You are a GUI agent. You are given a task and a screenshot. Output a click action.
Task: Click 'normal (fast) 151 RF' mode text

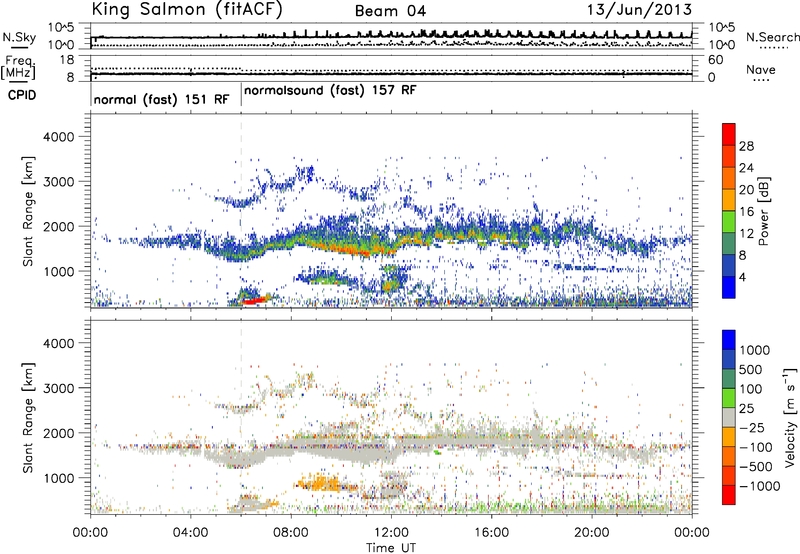(161, 99)
